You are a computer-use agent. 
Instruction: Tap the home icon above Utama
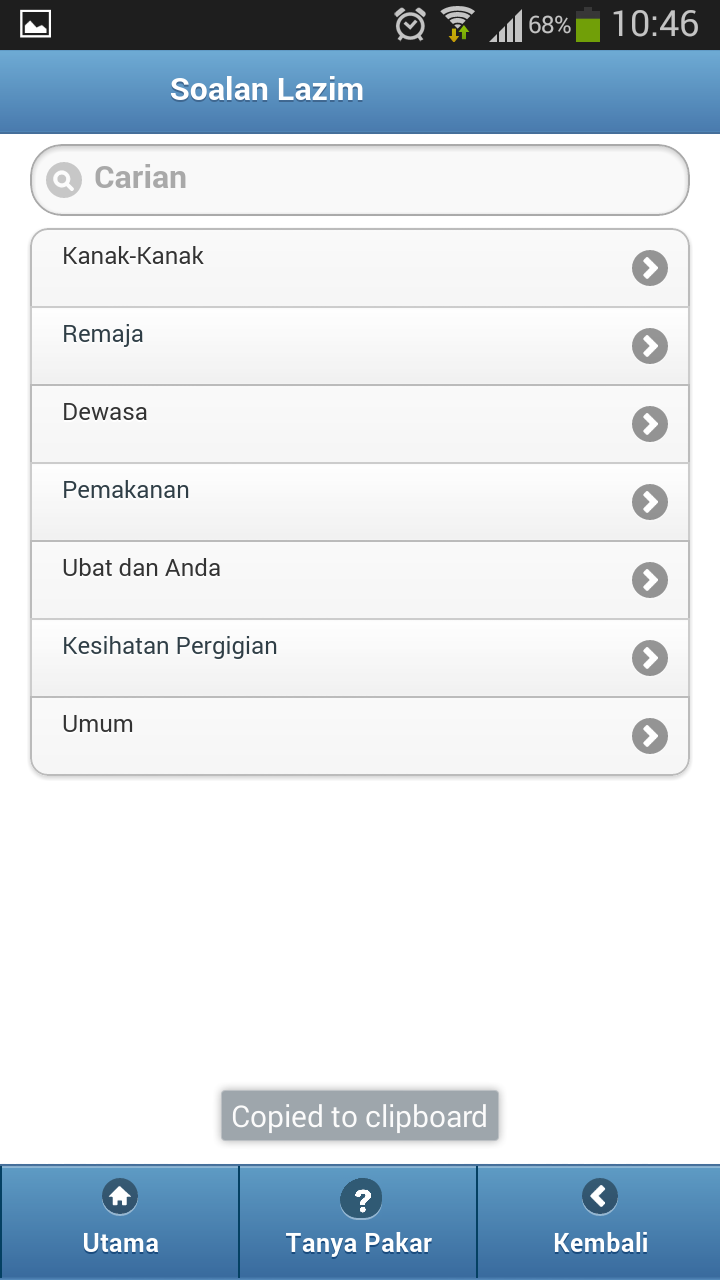(120, 1195)
